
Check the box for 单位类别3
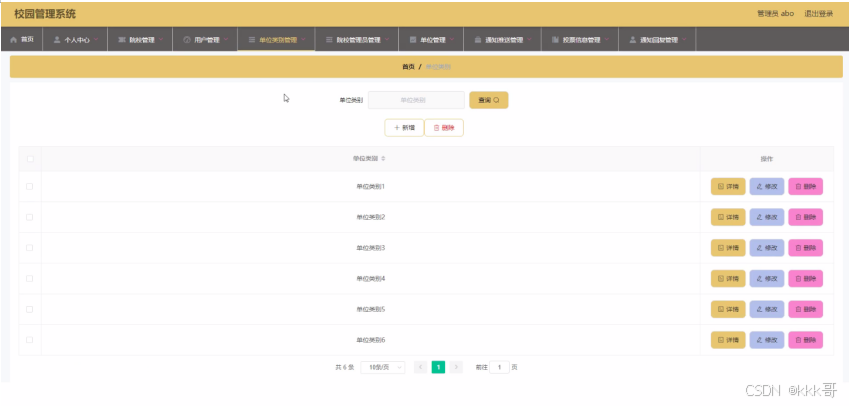(29, 247)
